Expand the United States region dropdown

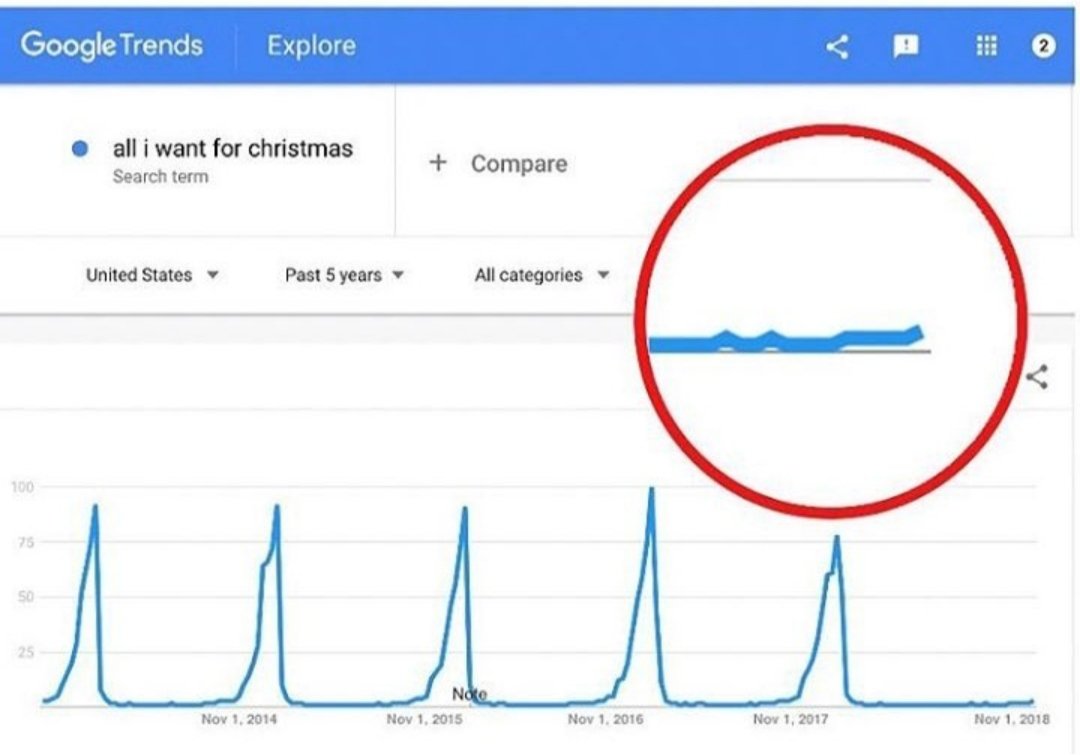click(x=152, y=275)
